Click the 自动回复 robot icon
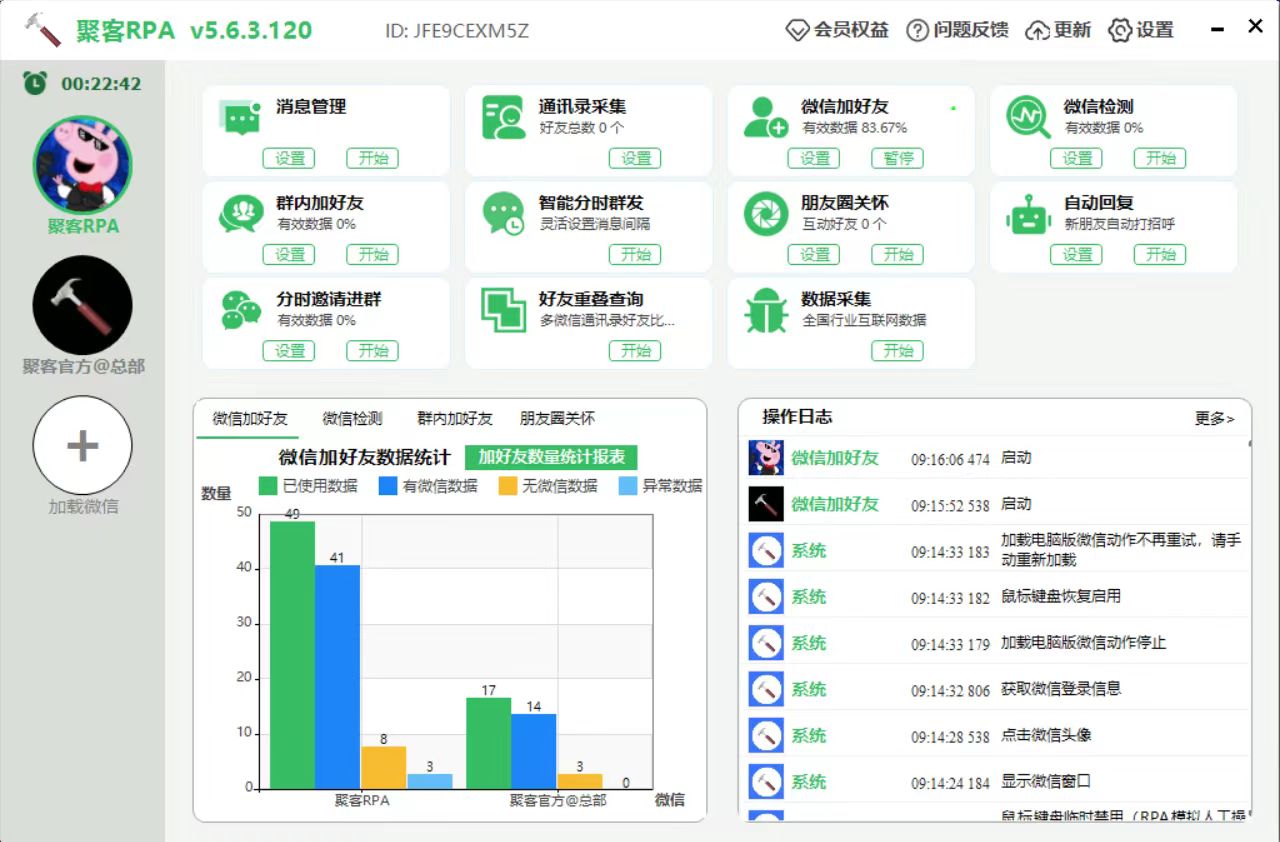The image size is (1280, 842). click(1028, 214)
